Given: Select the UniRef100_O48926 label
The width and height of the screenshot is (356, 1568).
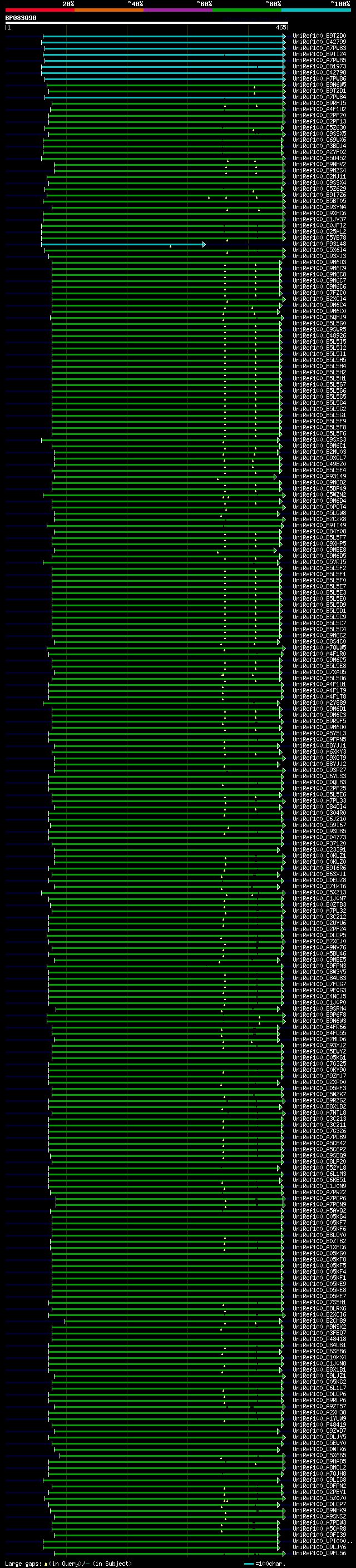Looking at the screenshot, I should pyautogui.click(x=319, y=335).
